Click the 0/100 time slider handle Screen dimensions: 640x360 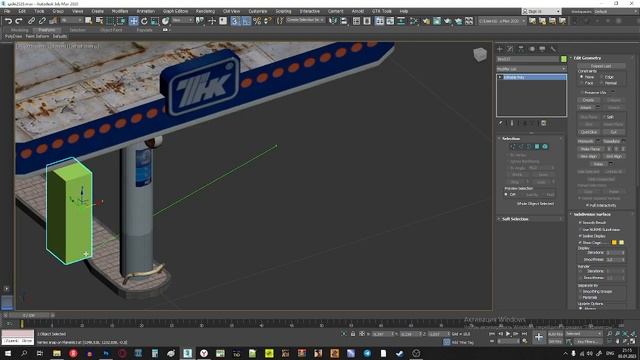29,316
